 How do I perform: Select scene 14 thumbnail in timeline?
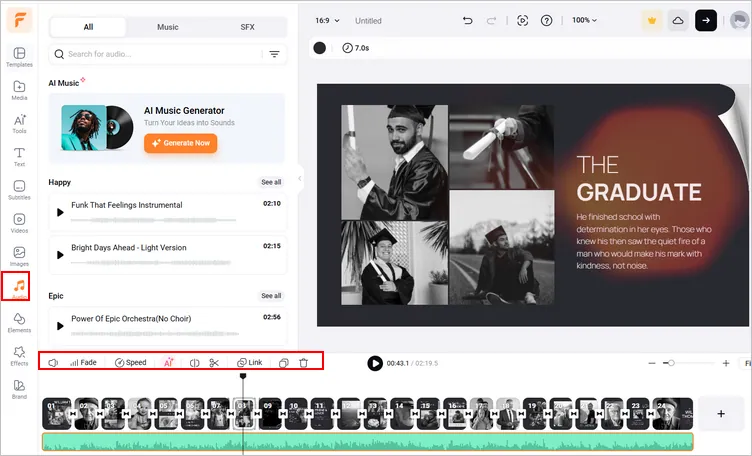(402, 413)
